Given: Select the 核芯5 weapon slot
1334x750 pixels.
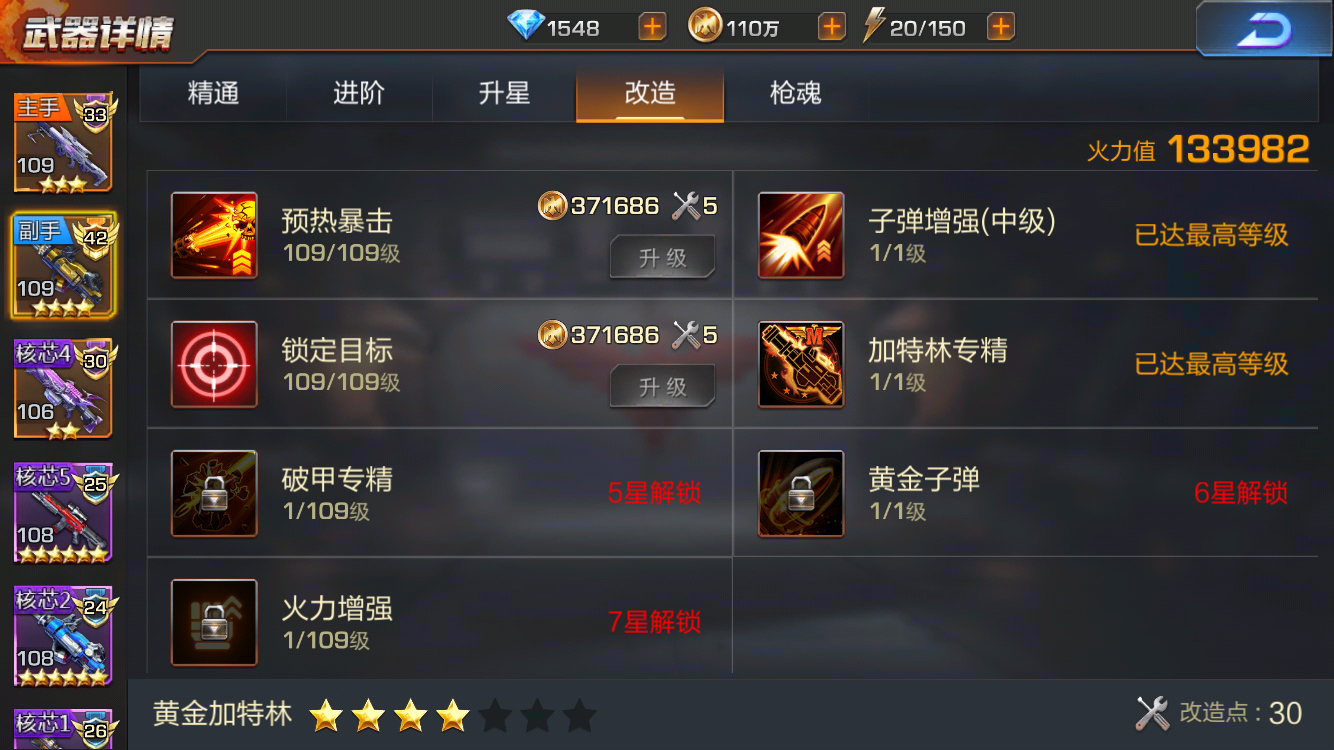Looking at the screenshot, I should (63, 512).
